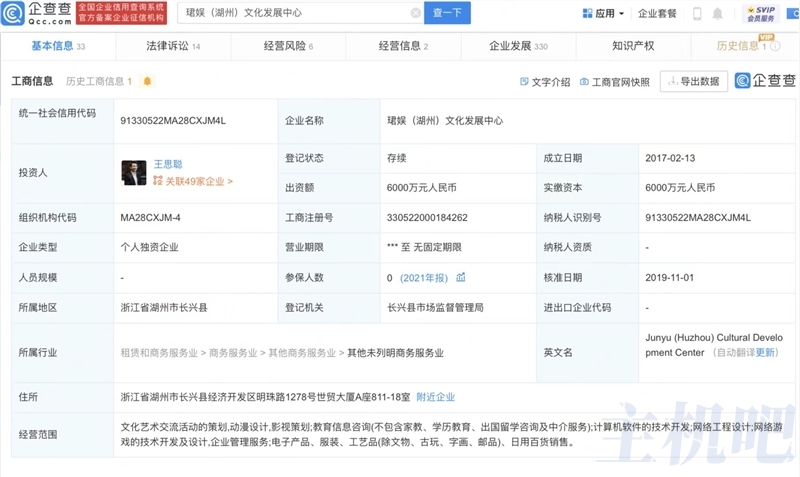Select the 工商信息 section heading
800x477 pixels.
click(x=32, y=81)
